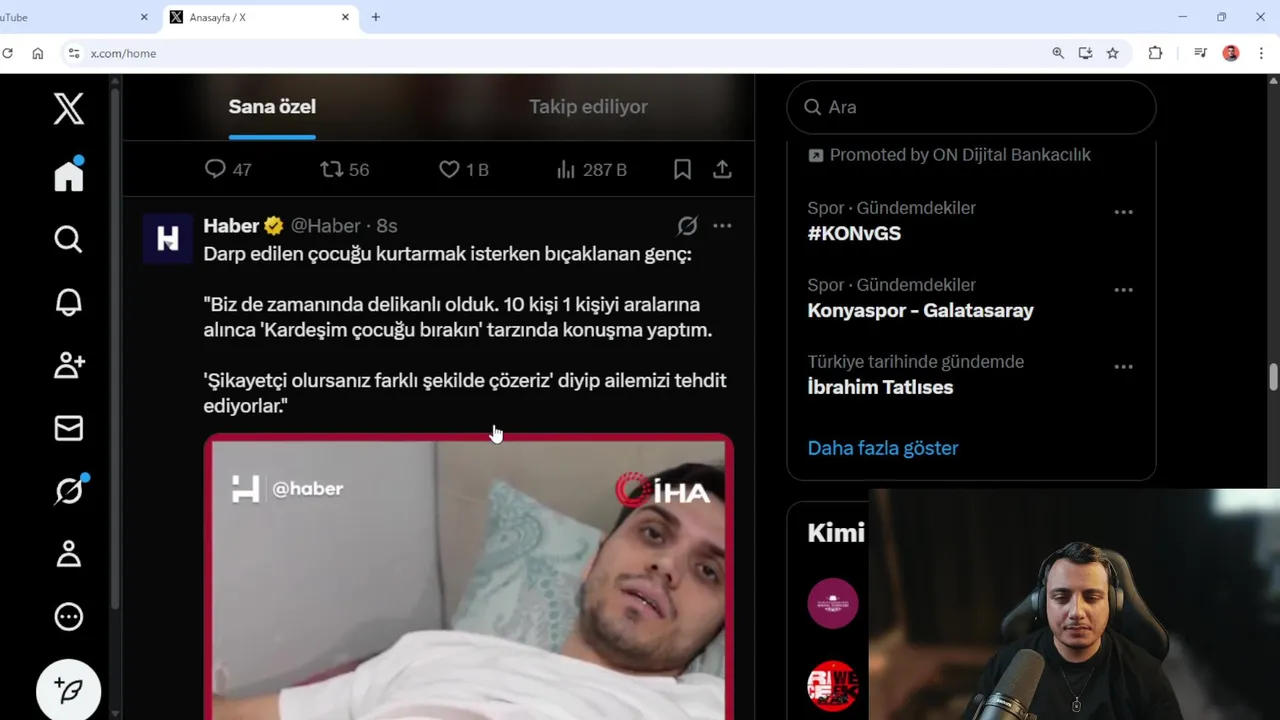Open options for Konyaspor - Galatasaray trend
Image resolution: width=1280 pixels, height=720 pixels.
pos(1123,290)
